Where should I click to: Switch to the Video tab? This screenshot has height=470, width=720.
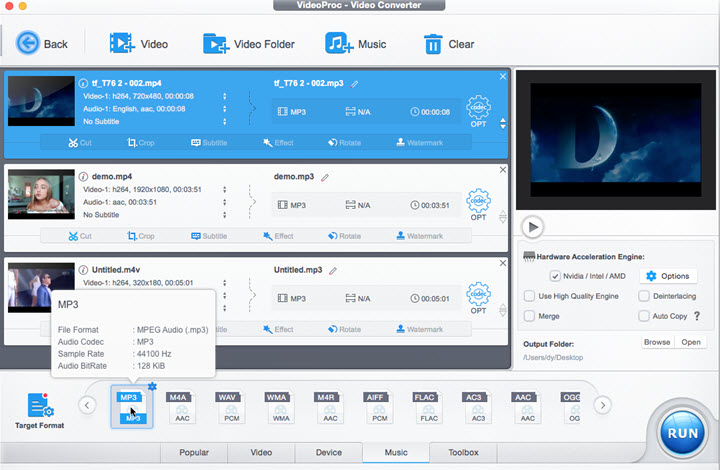(261, 453)
